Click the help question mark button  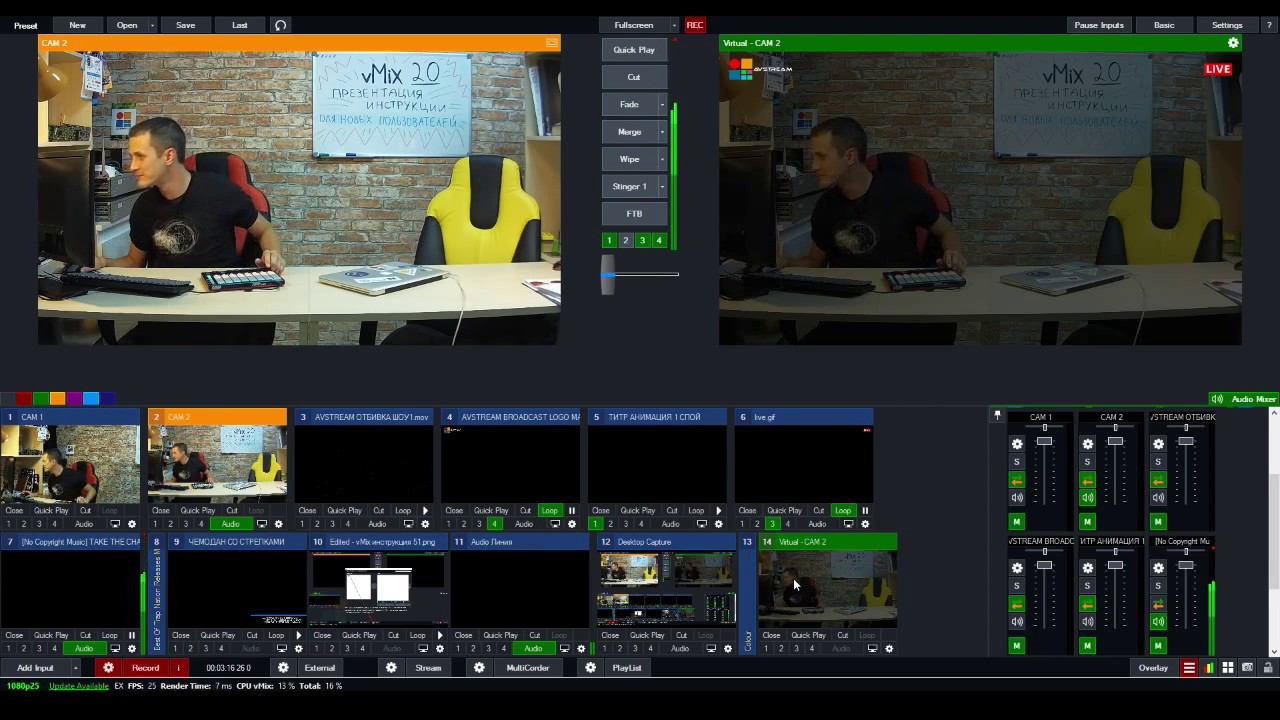[x=1269, y=25]
